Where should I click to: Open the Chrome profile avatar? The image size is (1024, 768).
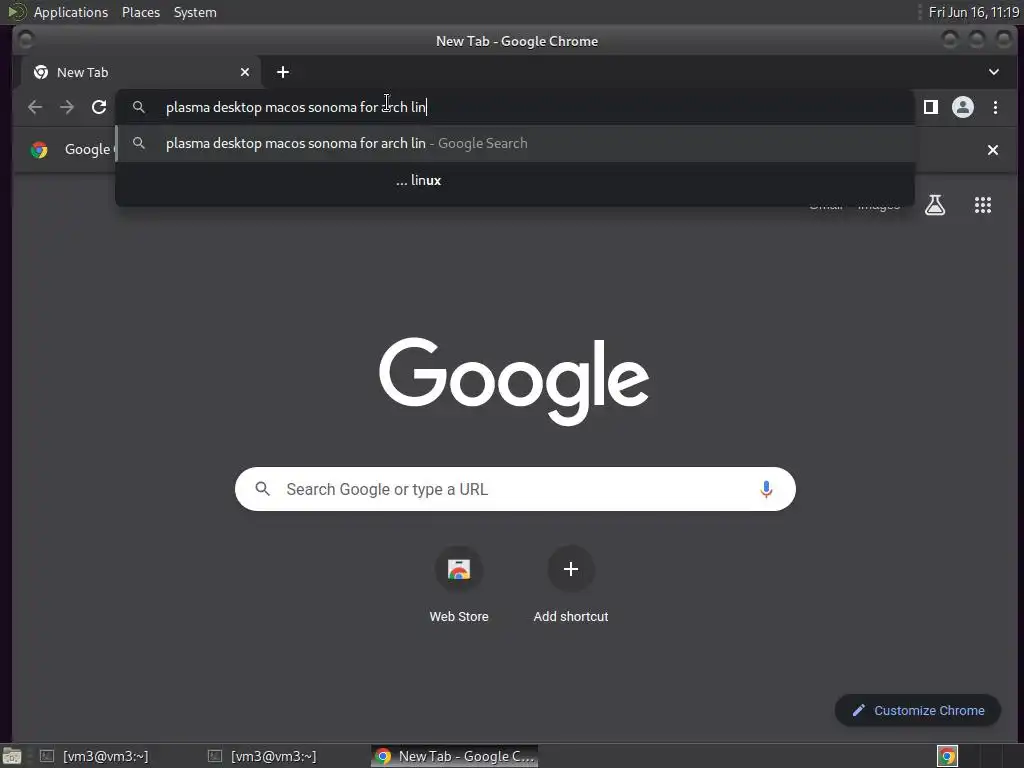[x=963, y=107]
